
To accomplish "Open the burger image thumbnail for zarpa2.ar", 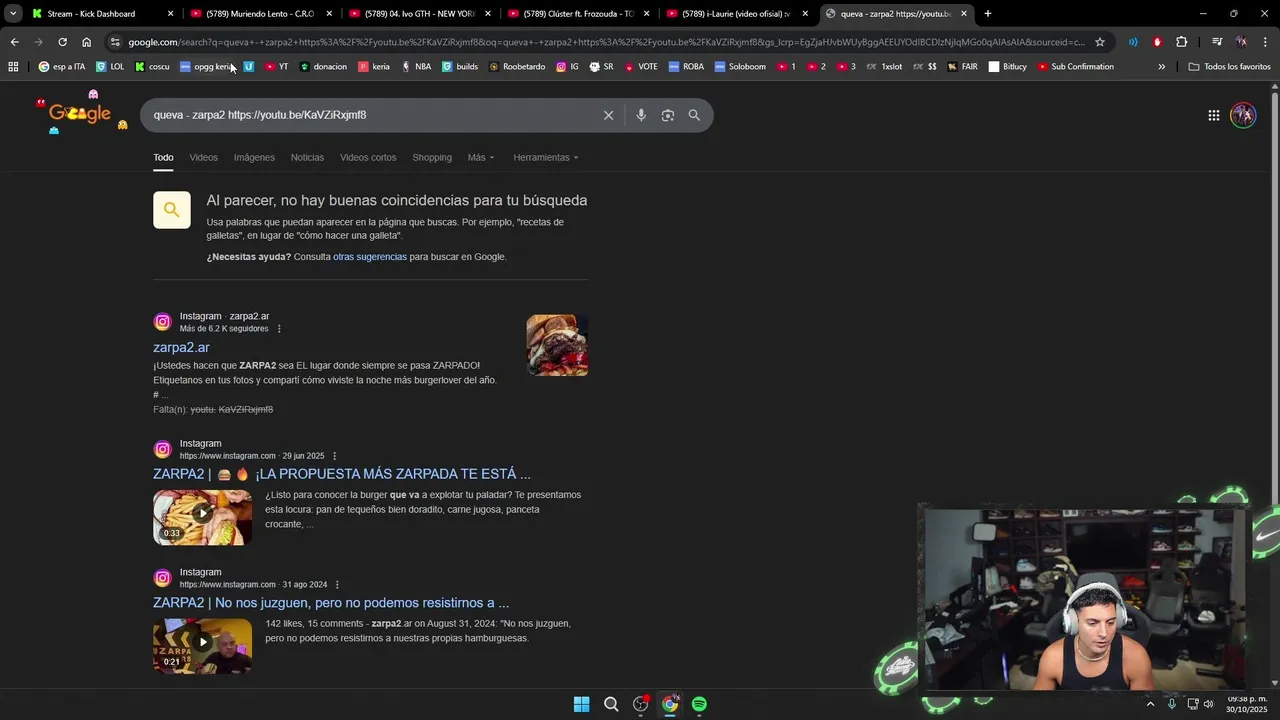I will (557, 345).
